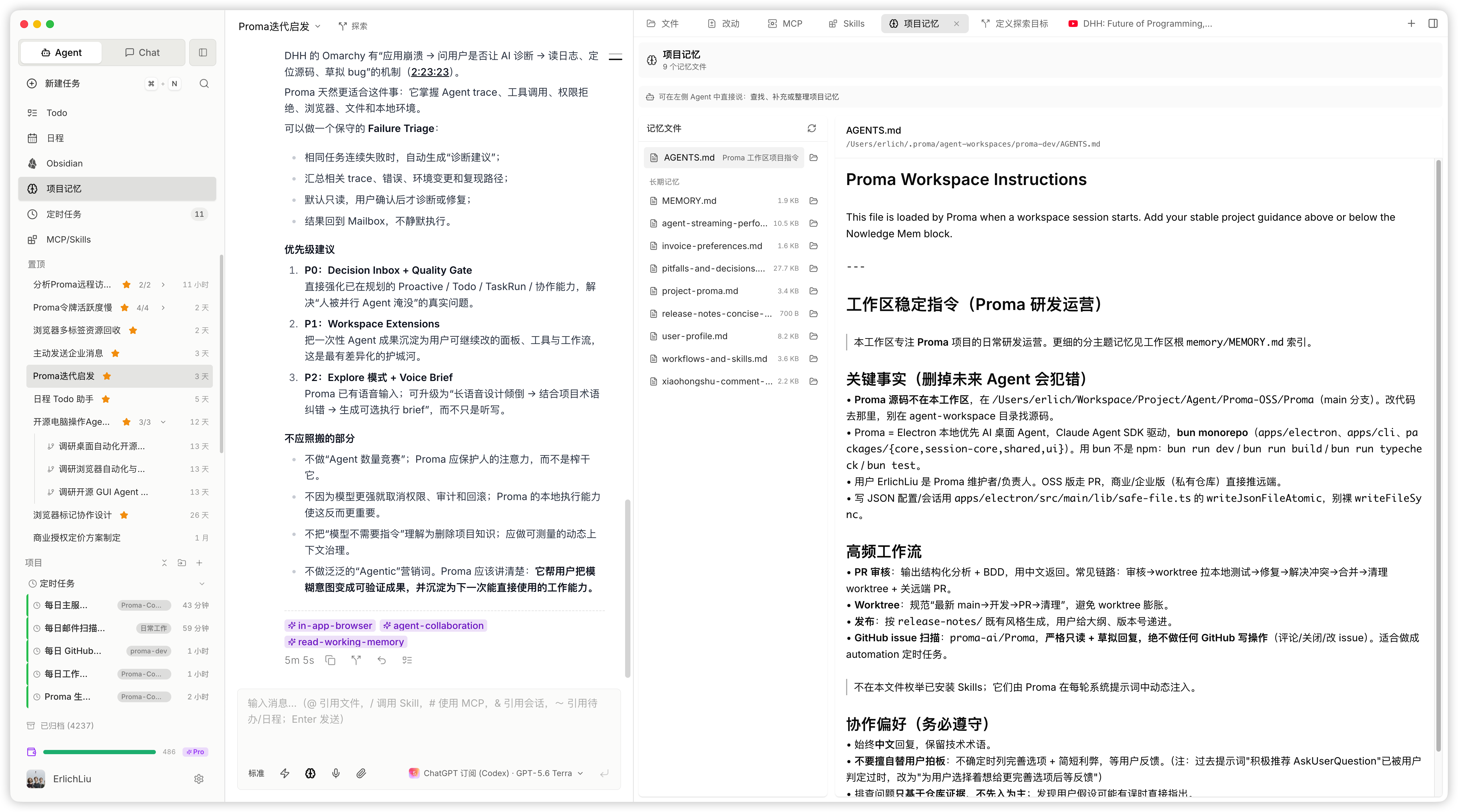The height and width of the screenshot is (812, 1458).
Task: Switch to the MCP tab
Action: pos(785,24)
